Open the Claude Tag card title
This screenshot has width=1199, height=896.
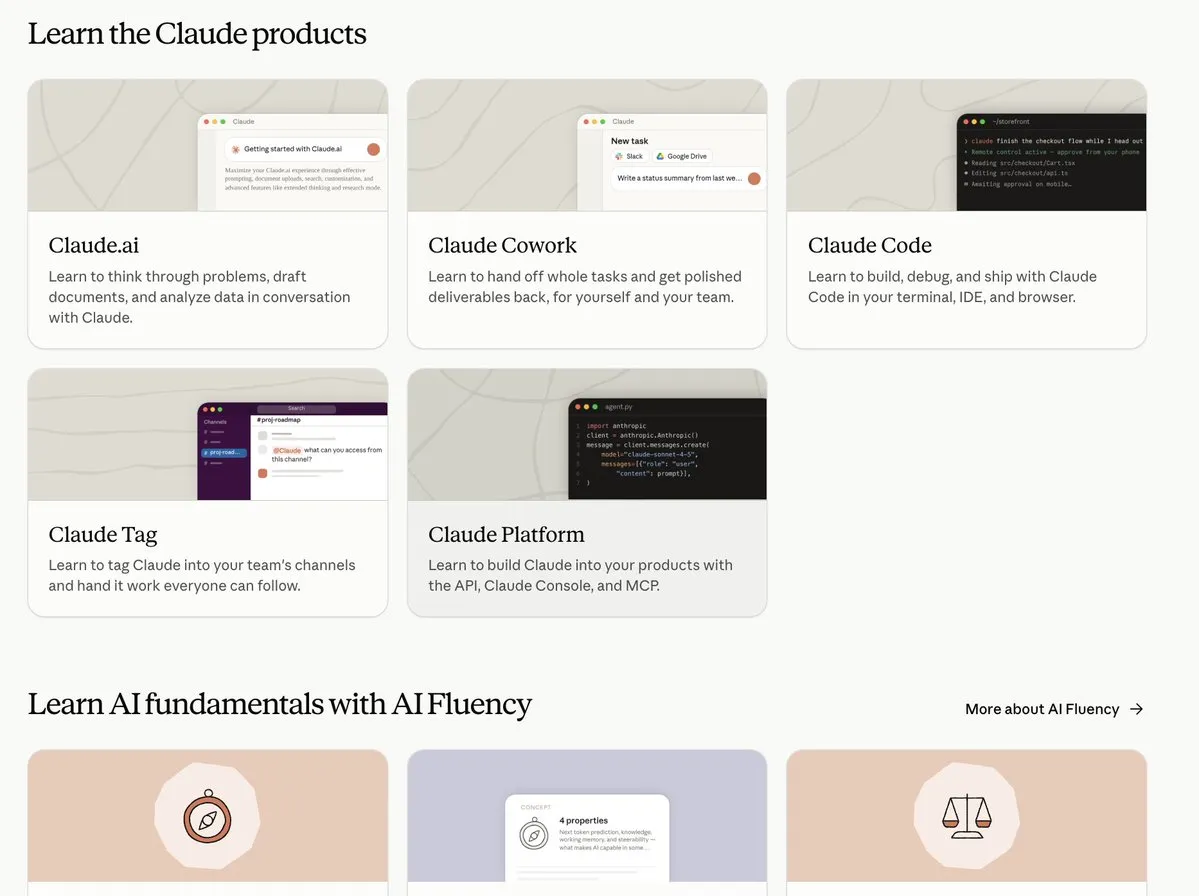tap(102, 534)
